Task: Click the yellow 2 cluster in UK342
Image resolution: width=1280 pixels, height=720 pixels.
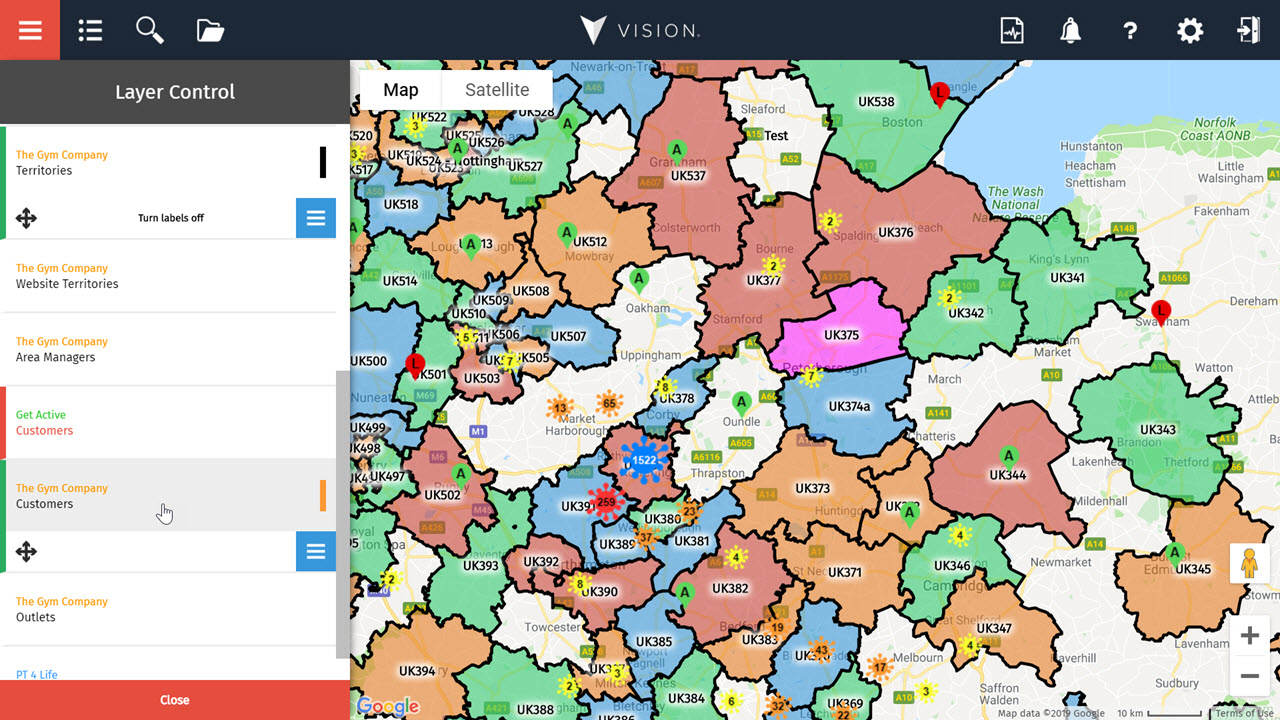Action: [949, 298]
